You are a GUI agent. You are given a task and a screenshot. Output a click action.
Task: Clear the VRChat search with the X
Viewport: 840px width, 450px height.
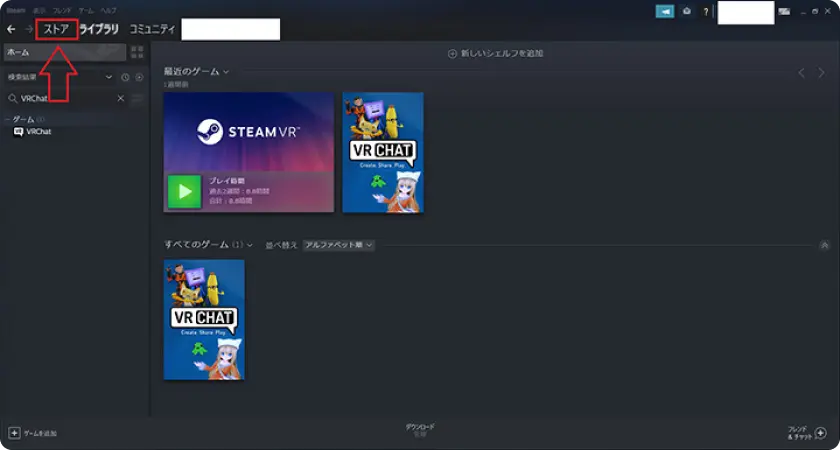[121, 98]
